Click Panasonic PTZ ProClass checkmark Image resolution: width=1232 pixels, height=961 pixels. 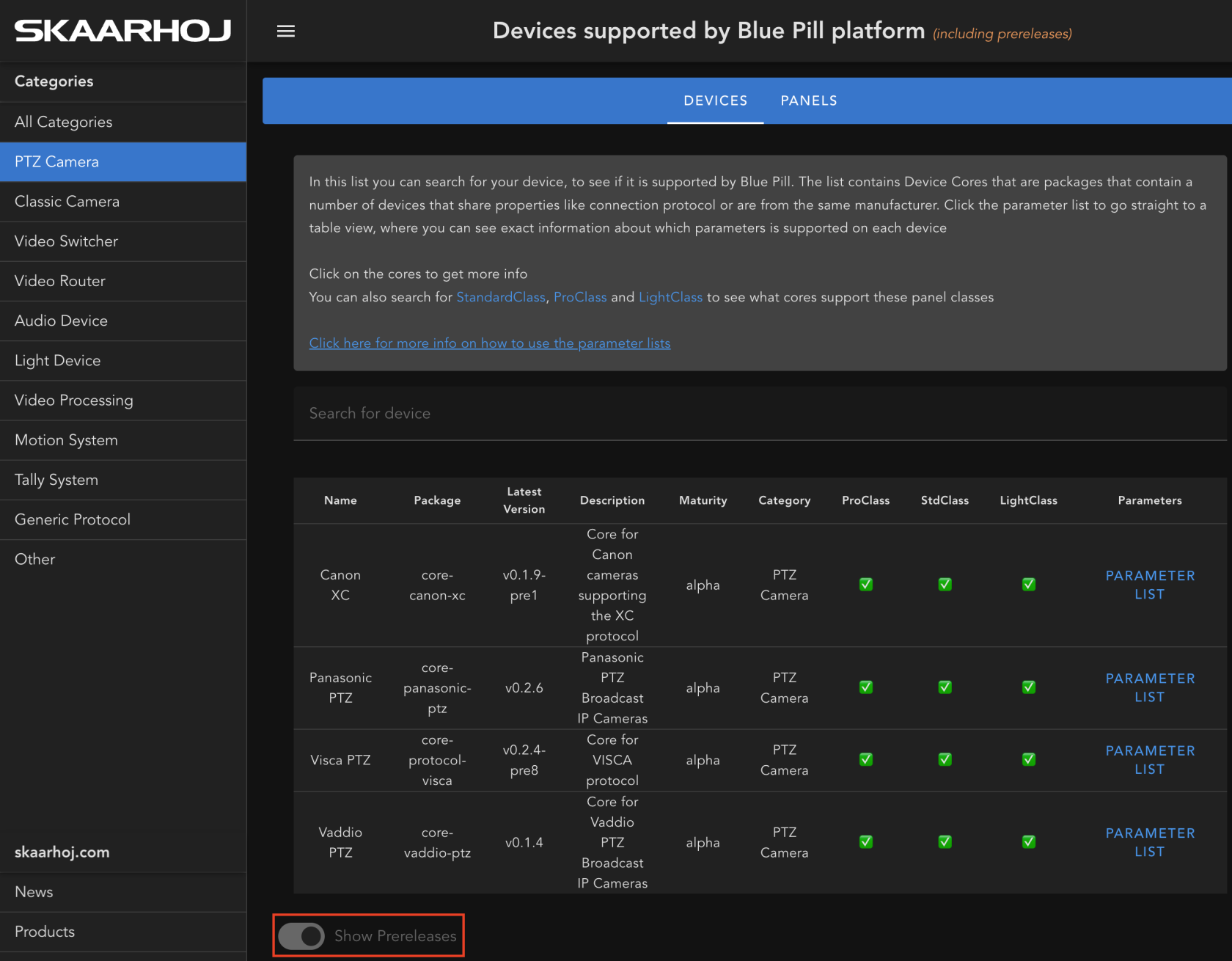866,687
